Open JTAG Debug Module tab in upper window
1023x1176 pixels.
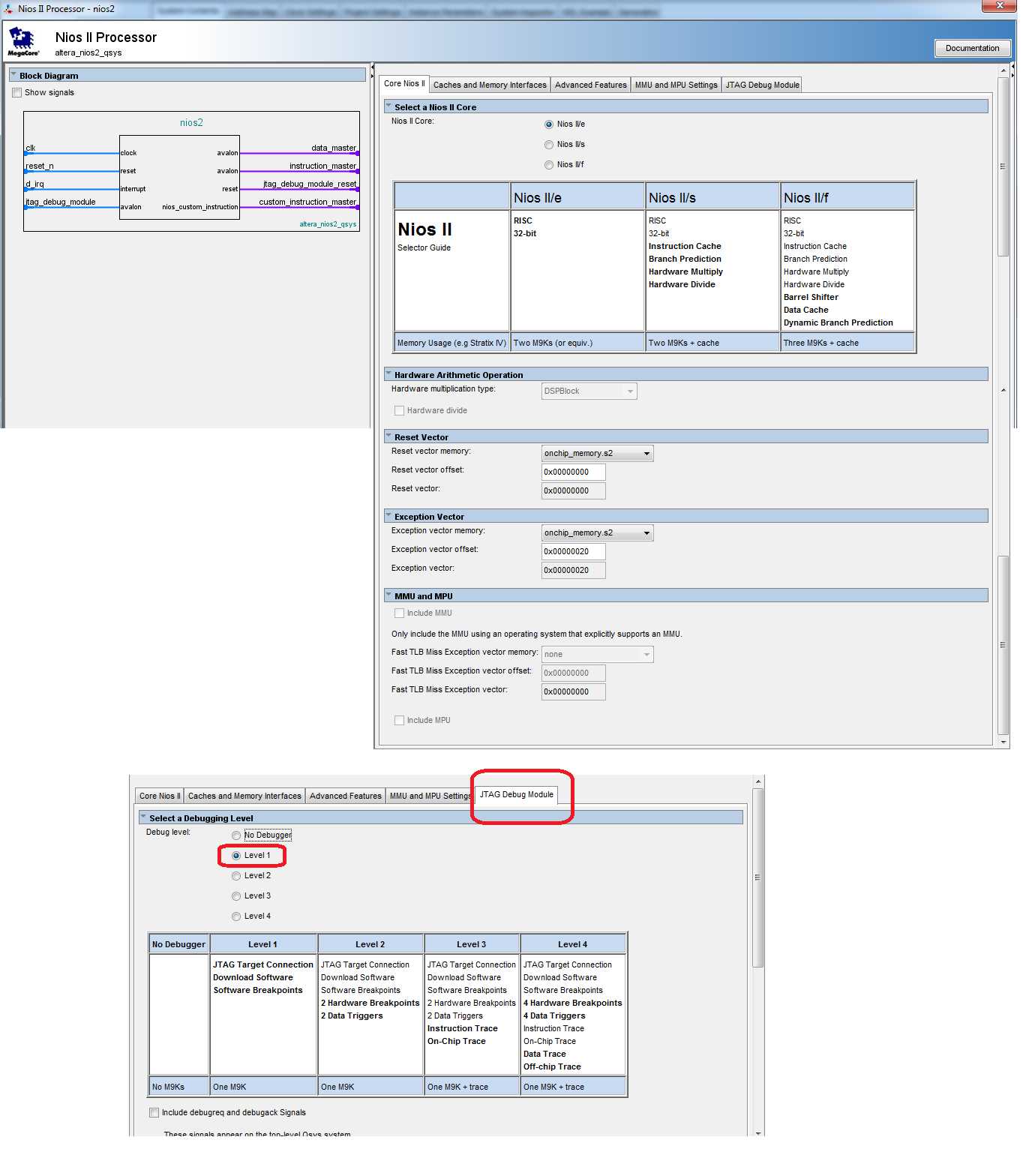point(762,85)
